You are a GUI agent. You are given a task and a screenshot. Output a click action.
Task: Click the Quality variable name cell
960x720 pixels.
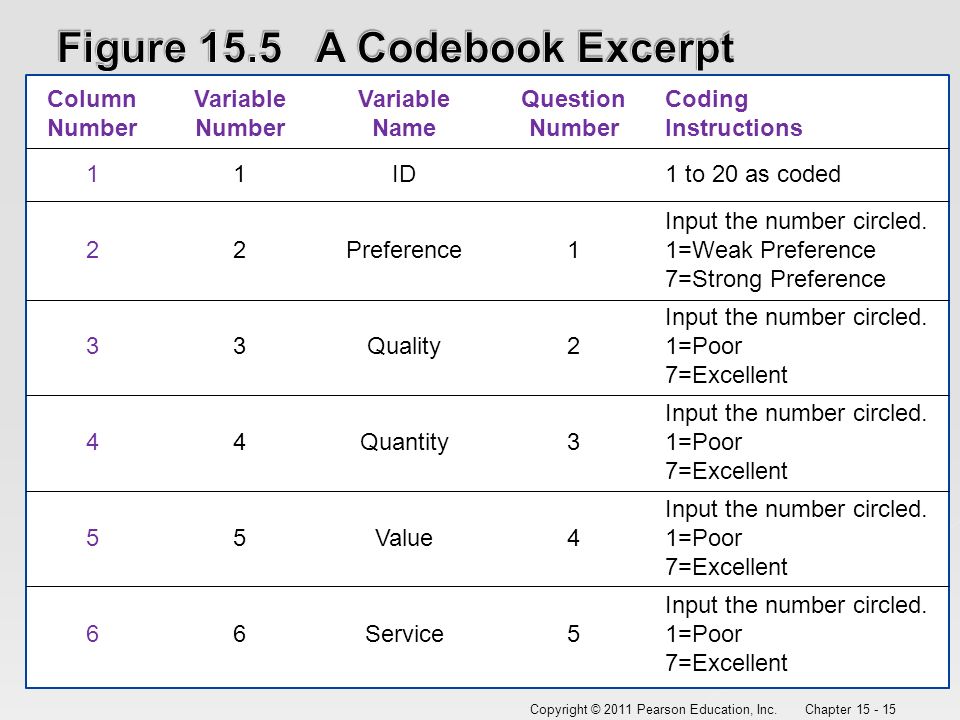(404, 346)
